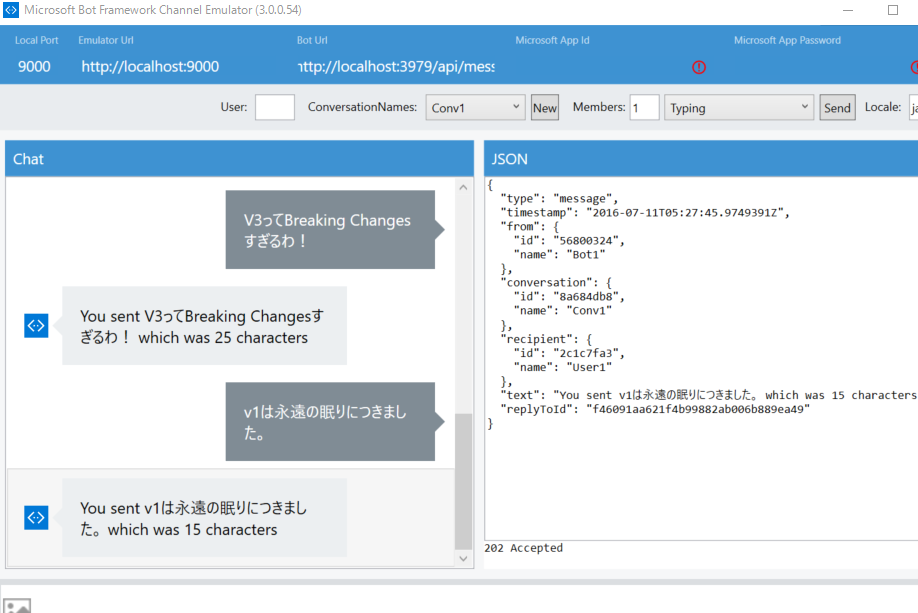Screen dimensions: 918x613
Task: Click bot avatar icon beside the 25 characters reply
Action: 36,326
